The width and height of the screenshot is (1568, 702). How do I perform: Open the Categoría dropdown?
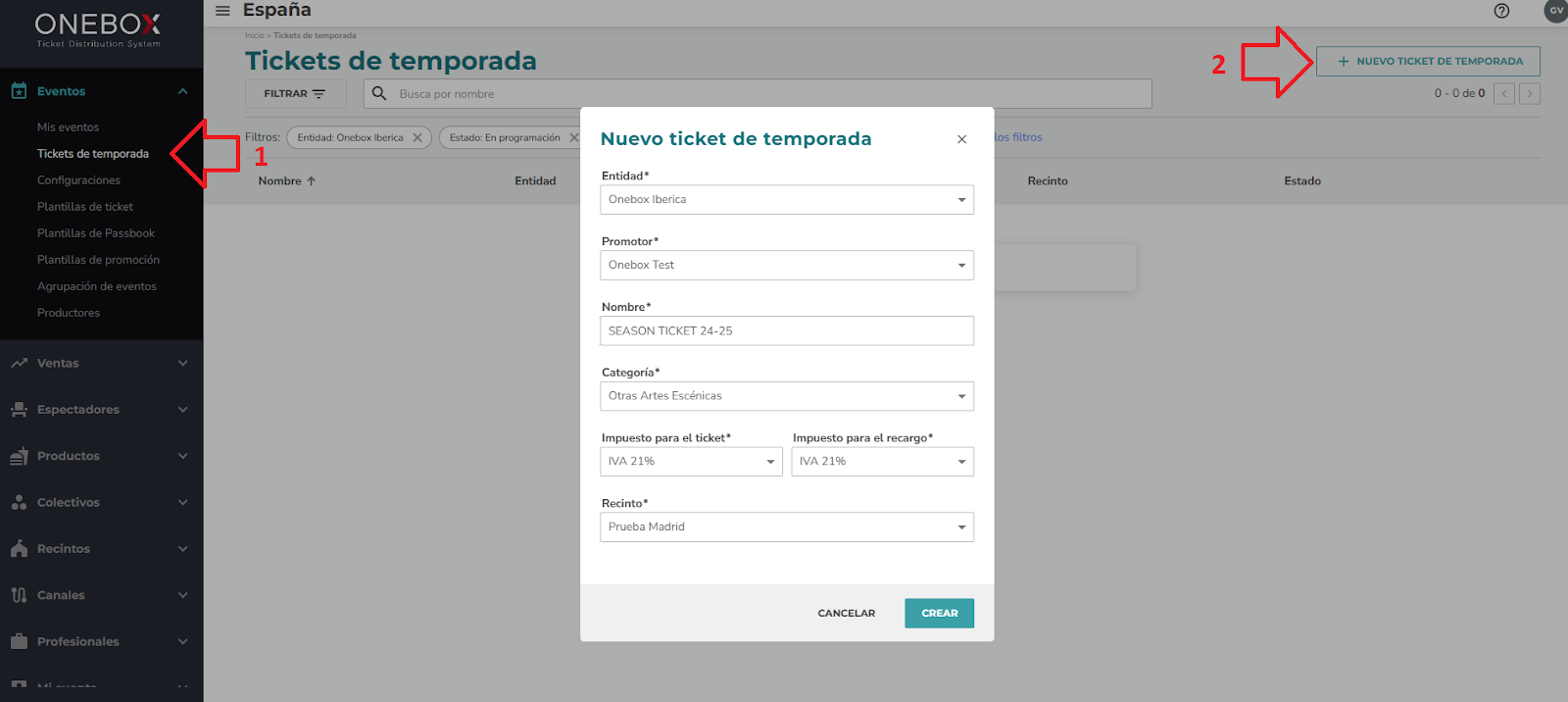point(787,396)
